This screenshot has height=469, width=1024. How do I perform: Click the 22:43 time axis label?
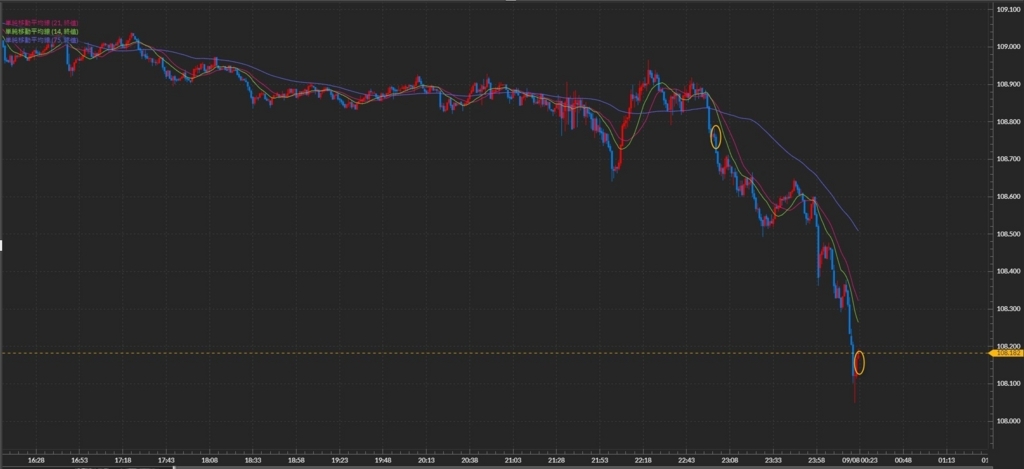(686, 460)
